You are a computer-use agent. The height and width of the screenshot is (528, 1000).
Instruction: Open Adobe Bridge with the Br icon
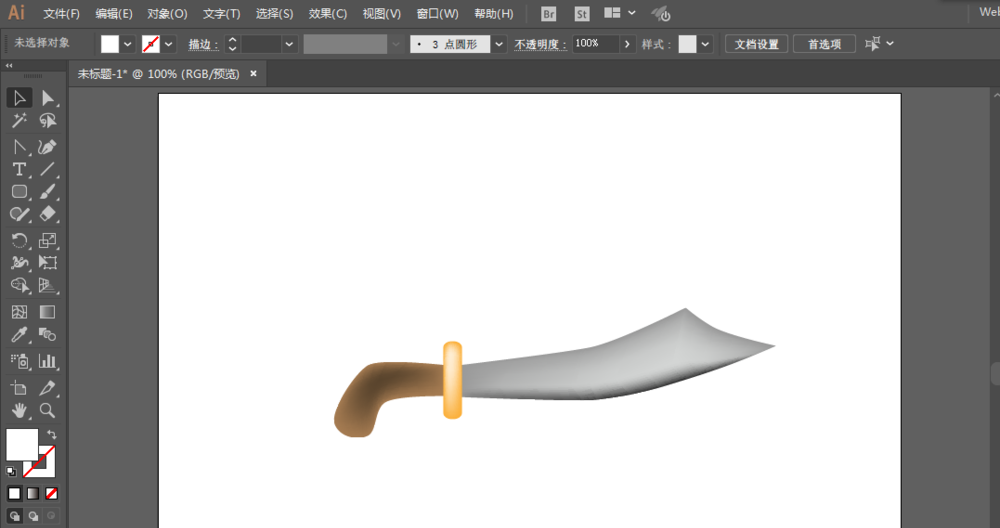[548, 14]
